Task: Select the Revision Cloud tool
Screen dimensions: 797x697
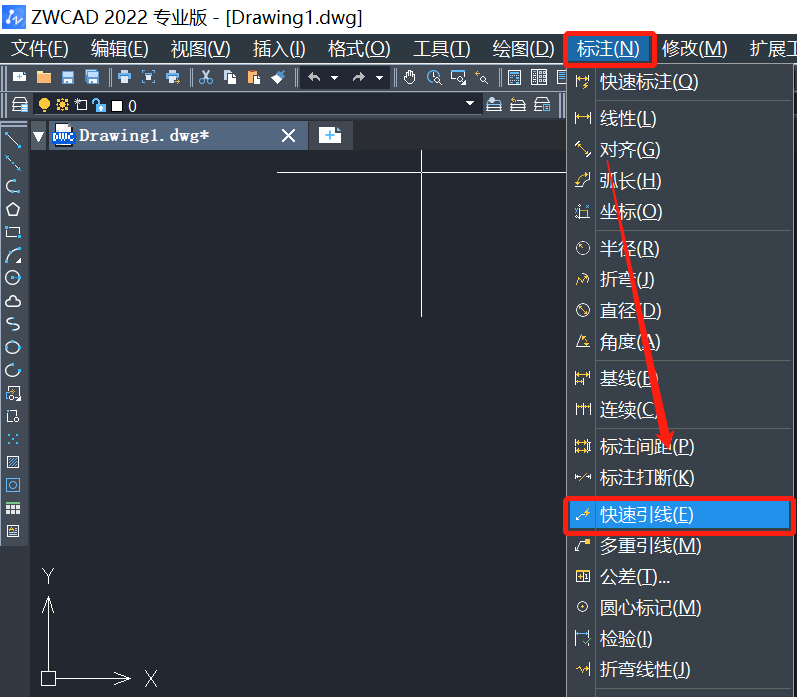Action: pyautogui.click(x=13, y=301)
